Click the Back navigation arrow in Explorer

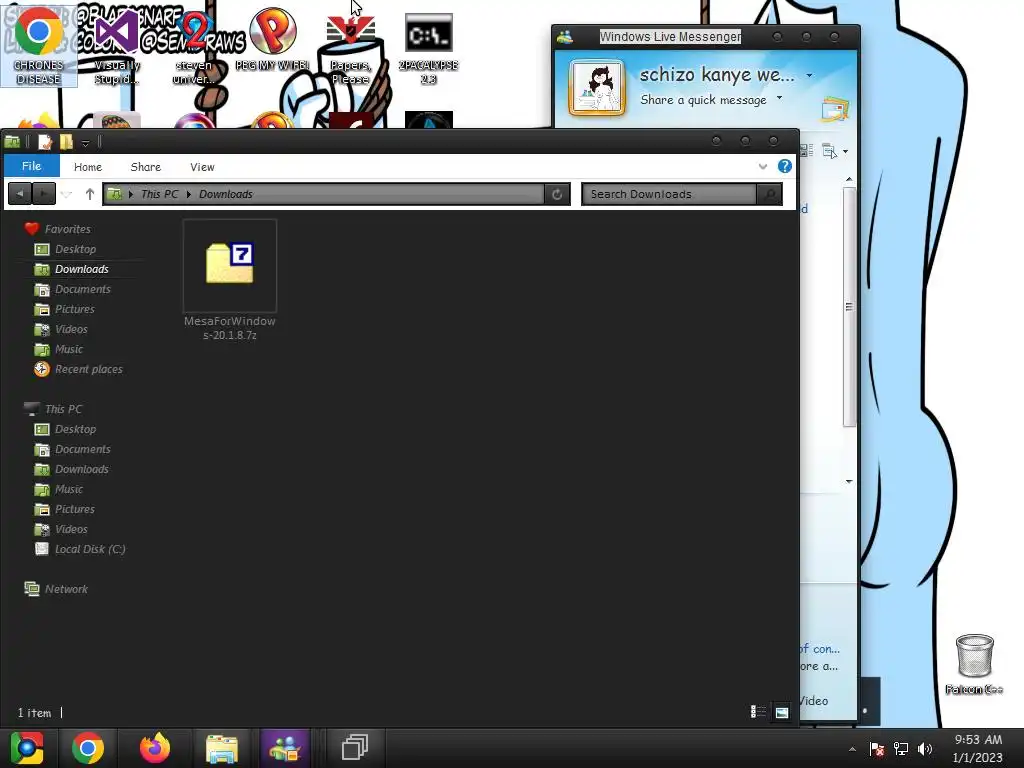click(x=20, y=194)
